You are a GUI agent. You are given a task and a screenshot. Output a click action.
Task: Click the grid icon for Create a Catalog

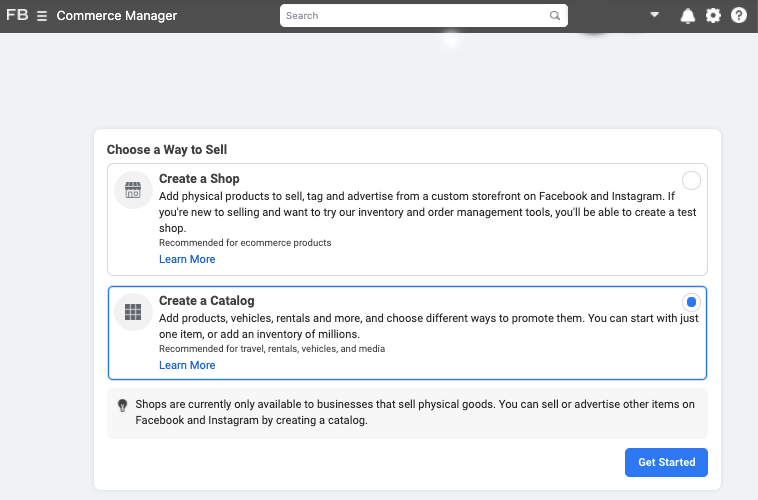point(133,312)
